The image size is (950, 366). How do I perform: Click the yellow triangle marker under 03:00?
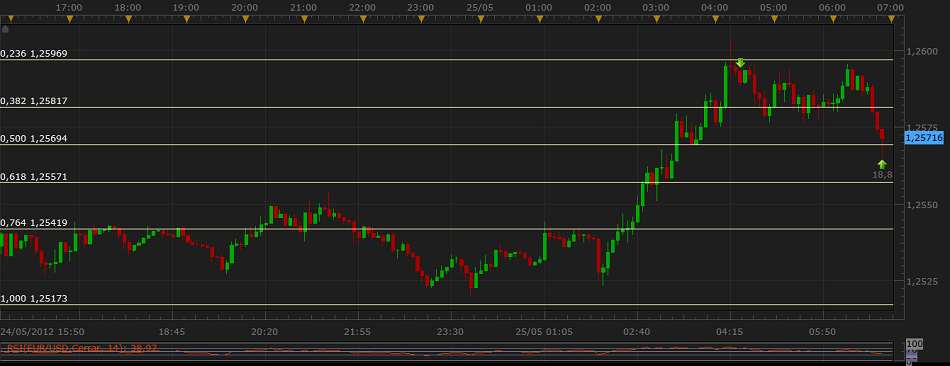tap(657, 19)
